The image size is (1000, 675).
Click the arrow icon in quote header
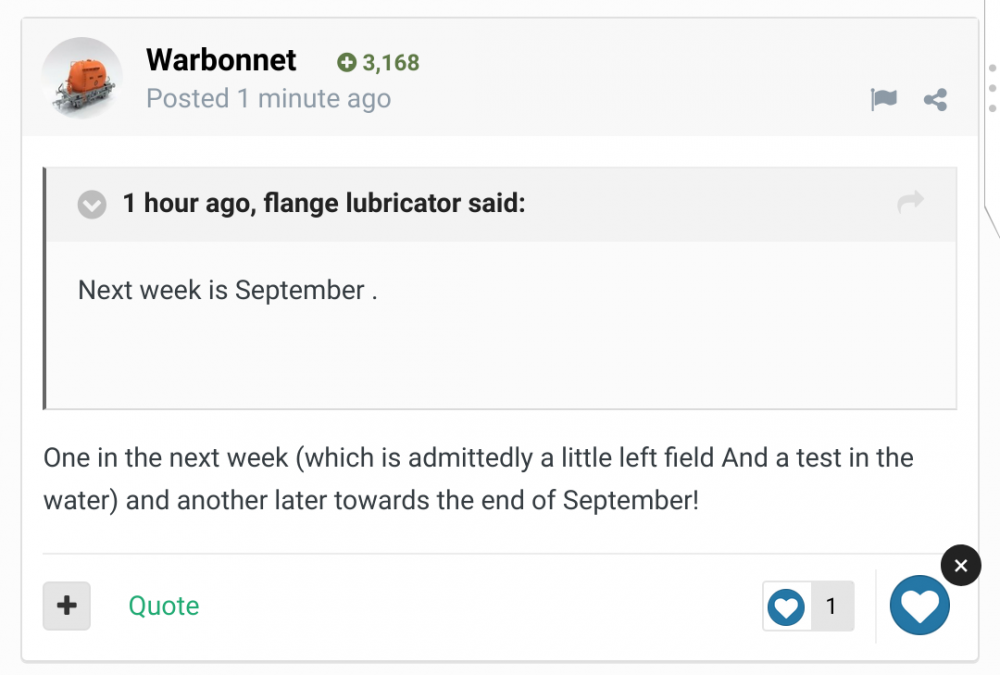[x=910, y=203]
